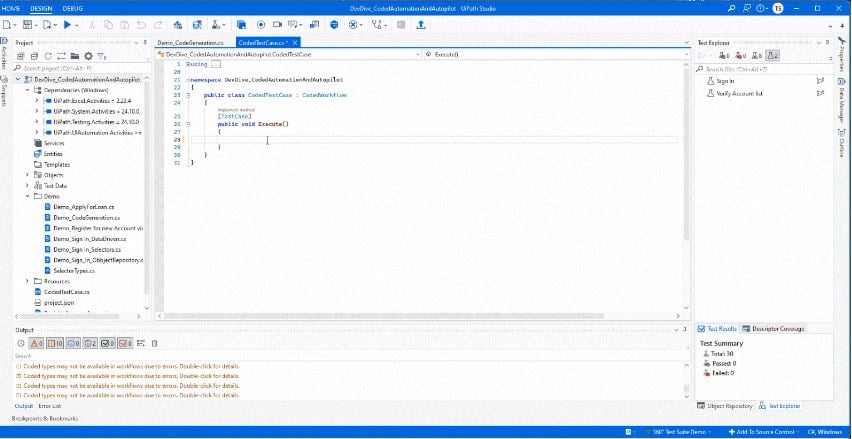Click the blue Run play icon in toolbar
This screenshot has height=439, width=852.
[x=68, y=24]
